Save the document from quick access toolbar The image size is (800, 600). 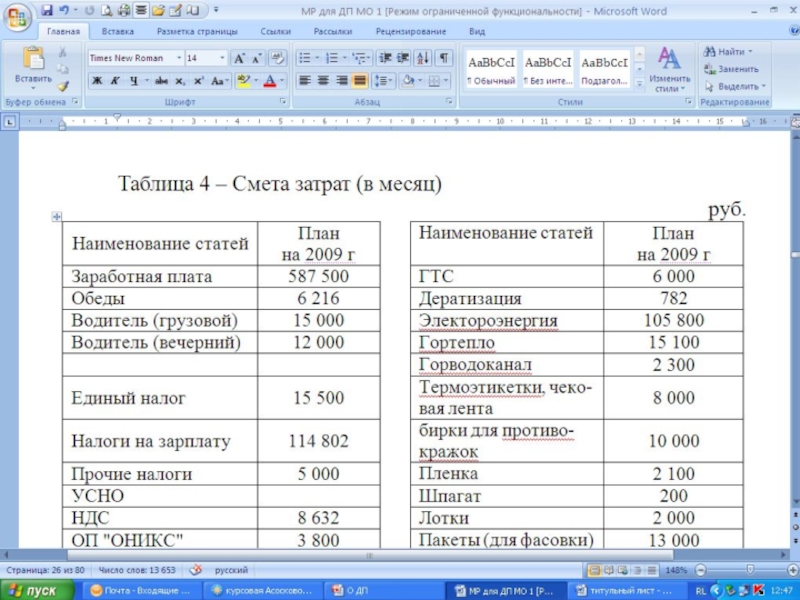(x=45, y=10)
